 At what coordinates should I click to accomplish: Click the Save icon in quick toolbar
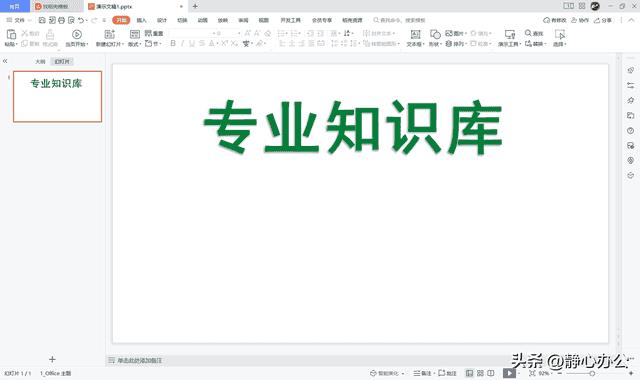coord(42,20)
